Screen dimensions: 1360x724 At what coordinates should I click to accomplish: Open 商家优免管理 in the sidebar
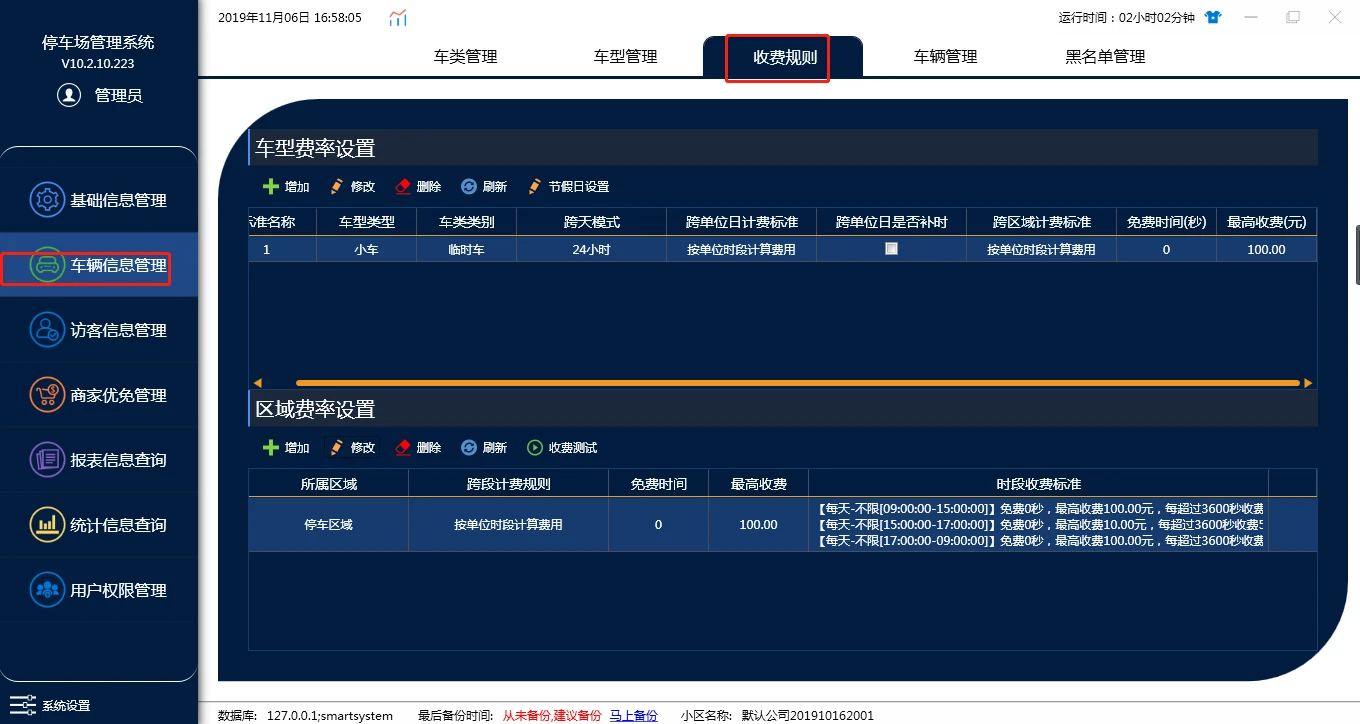pos(98,395)
